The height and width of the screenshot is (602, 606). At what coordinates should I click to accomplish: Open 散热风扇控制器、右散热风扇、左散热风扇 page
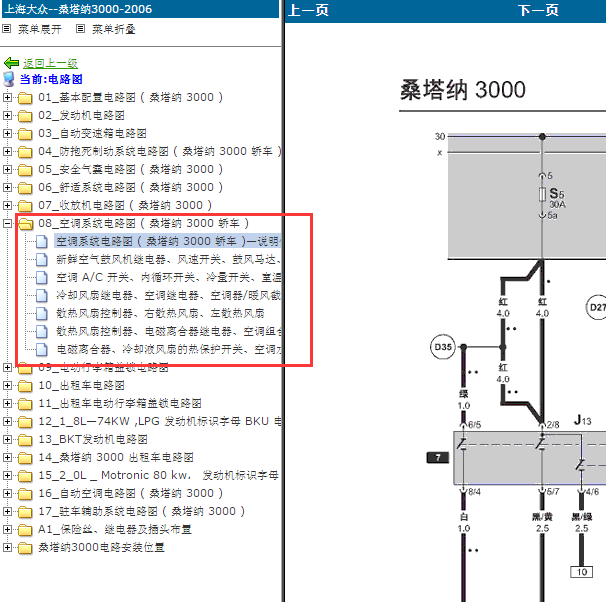coord(160,313)
